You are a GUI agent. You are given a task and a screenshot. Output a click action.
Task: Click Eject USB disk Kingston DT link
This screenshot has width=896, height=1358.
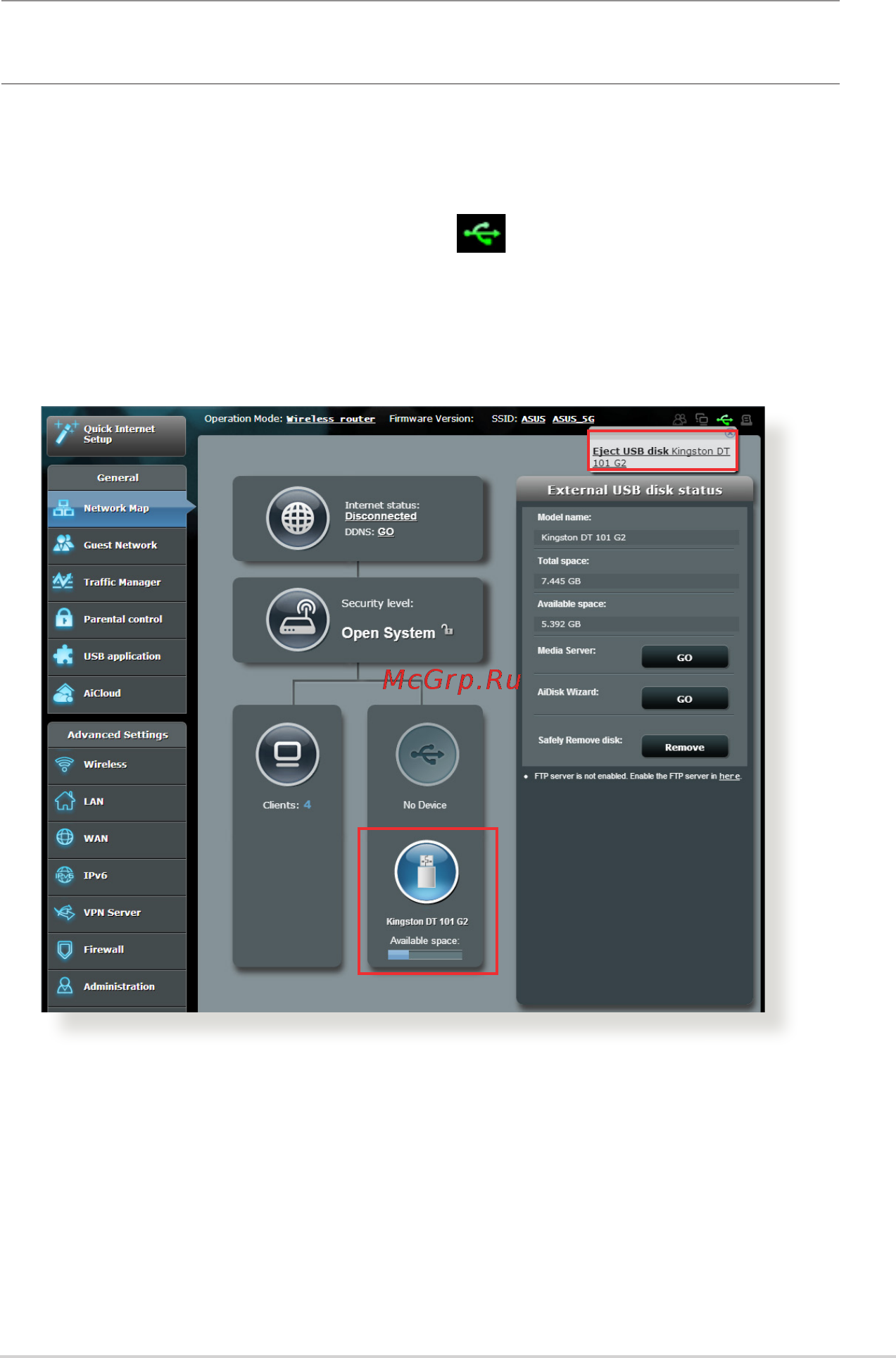click(661, 457)
